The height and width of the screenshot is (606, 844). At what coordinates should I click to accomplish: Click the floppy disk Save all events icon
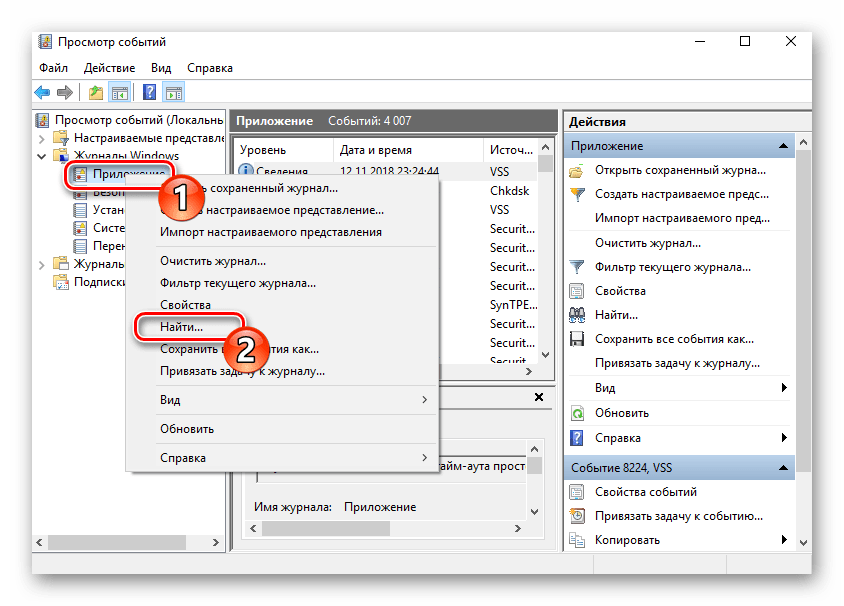(577, 339)
